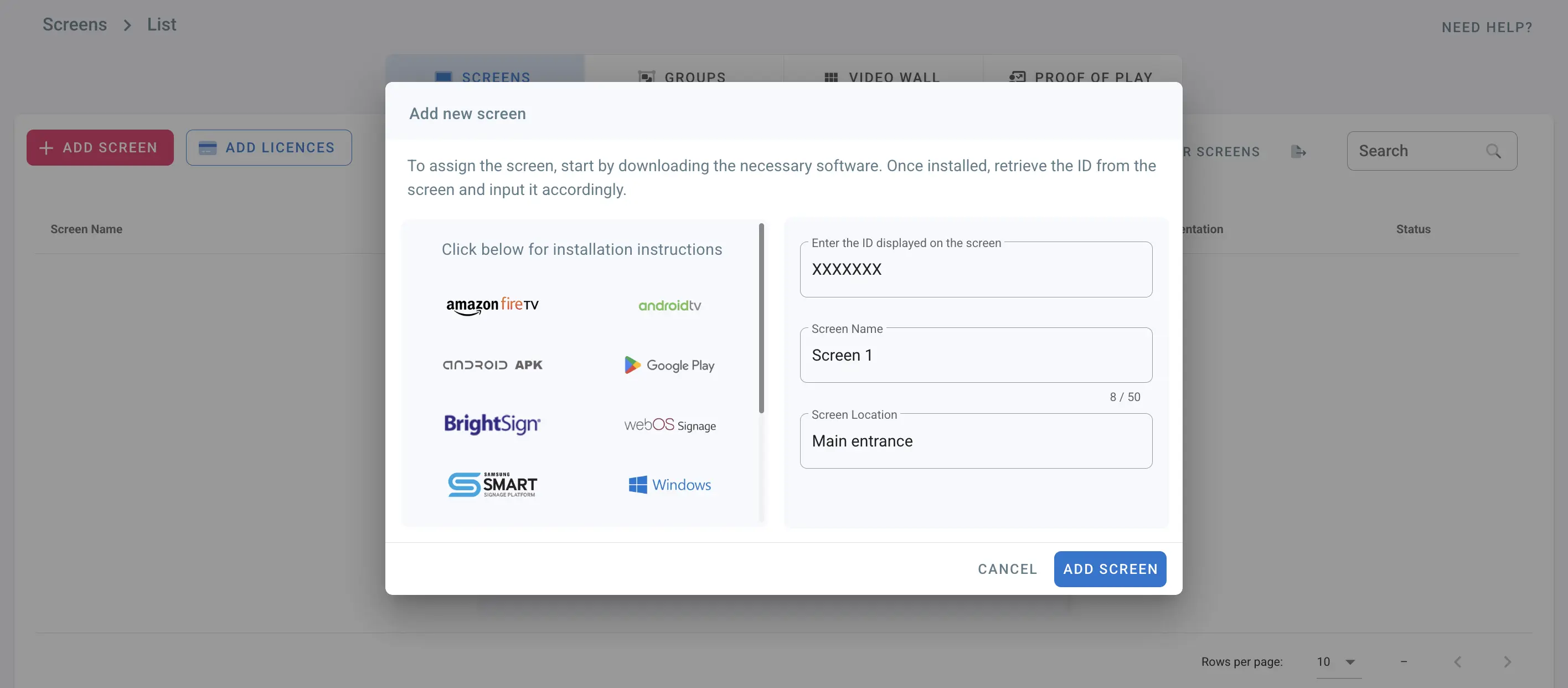
Task: Go to the previous table page
Action: coord(1457,662)
